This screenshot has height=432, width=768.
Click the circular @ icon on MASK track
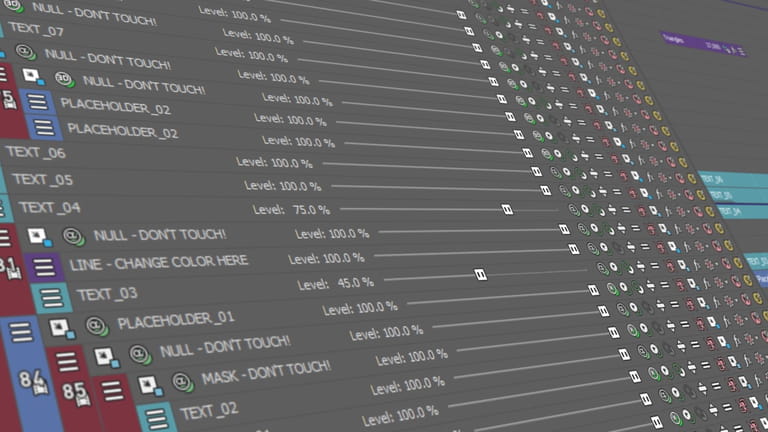[181, 382]
